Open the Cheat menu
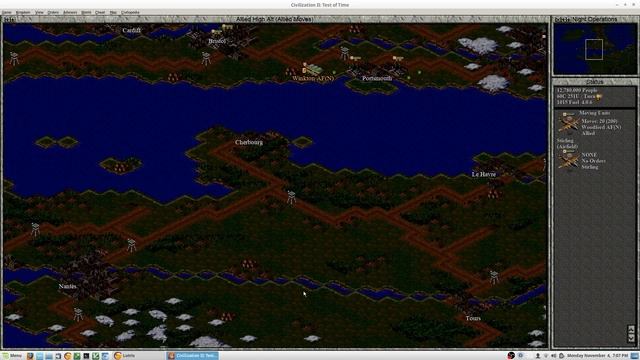 tap(100, 12)
